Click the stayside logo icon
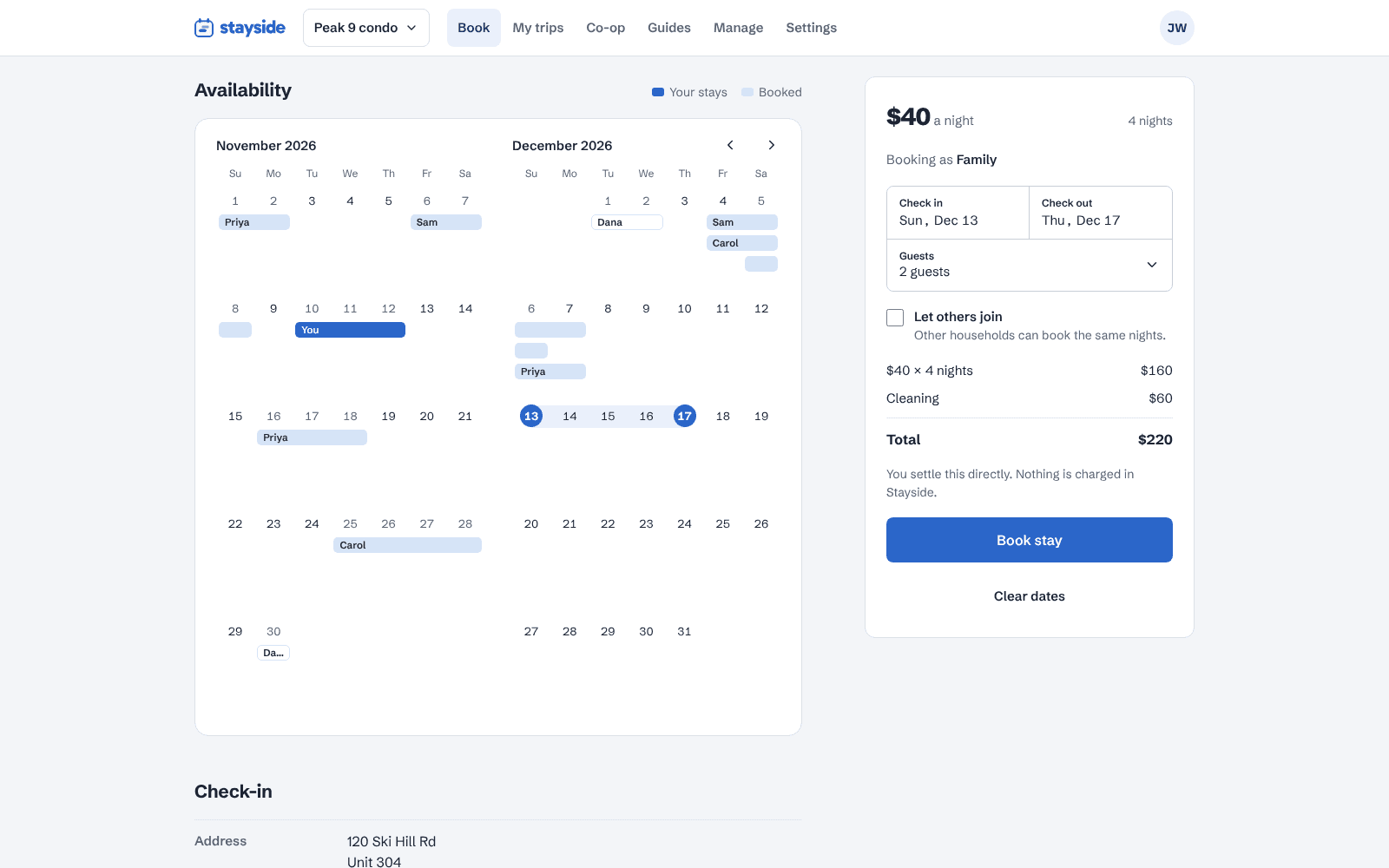This screenshot has height=868, width=1389. coord(204,28)
